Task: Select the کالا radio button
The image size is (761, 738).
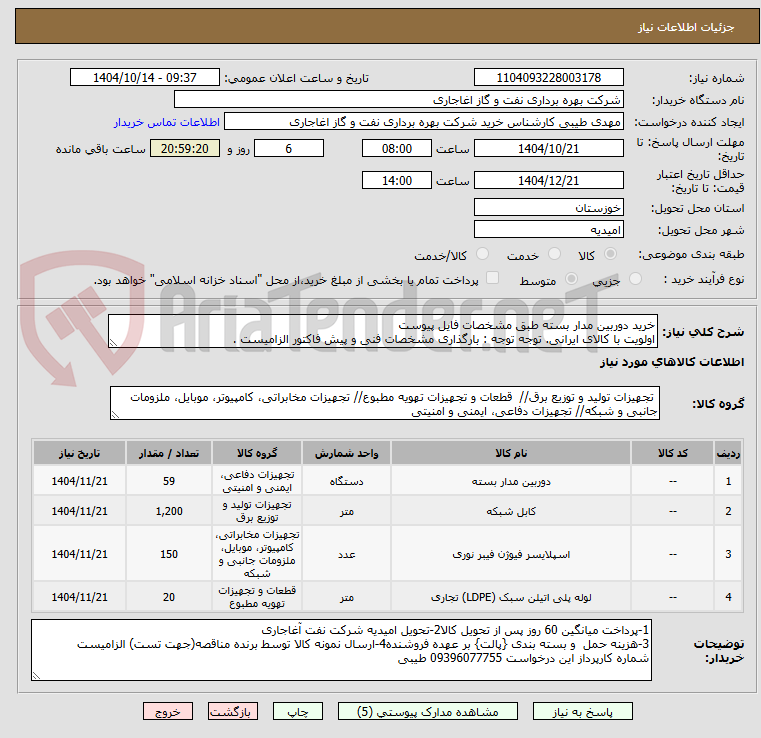Action: coord(610,254)
